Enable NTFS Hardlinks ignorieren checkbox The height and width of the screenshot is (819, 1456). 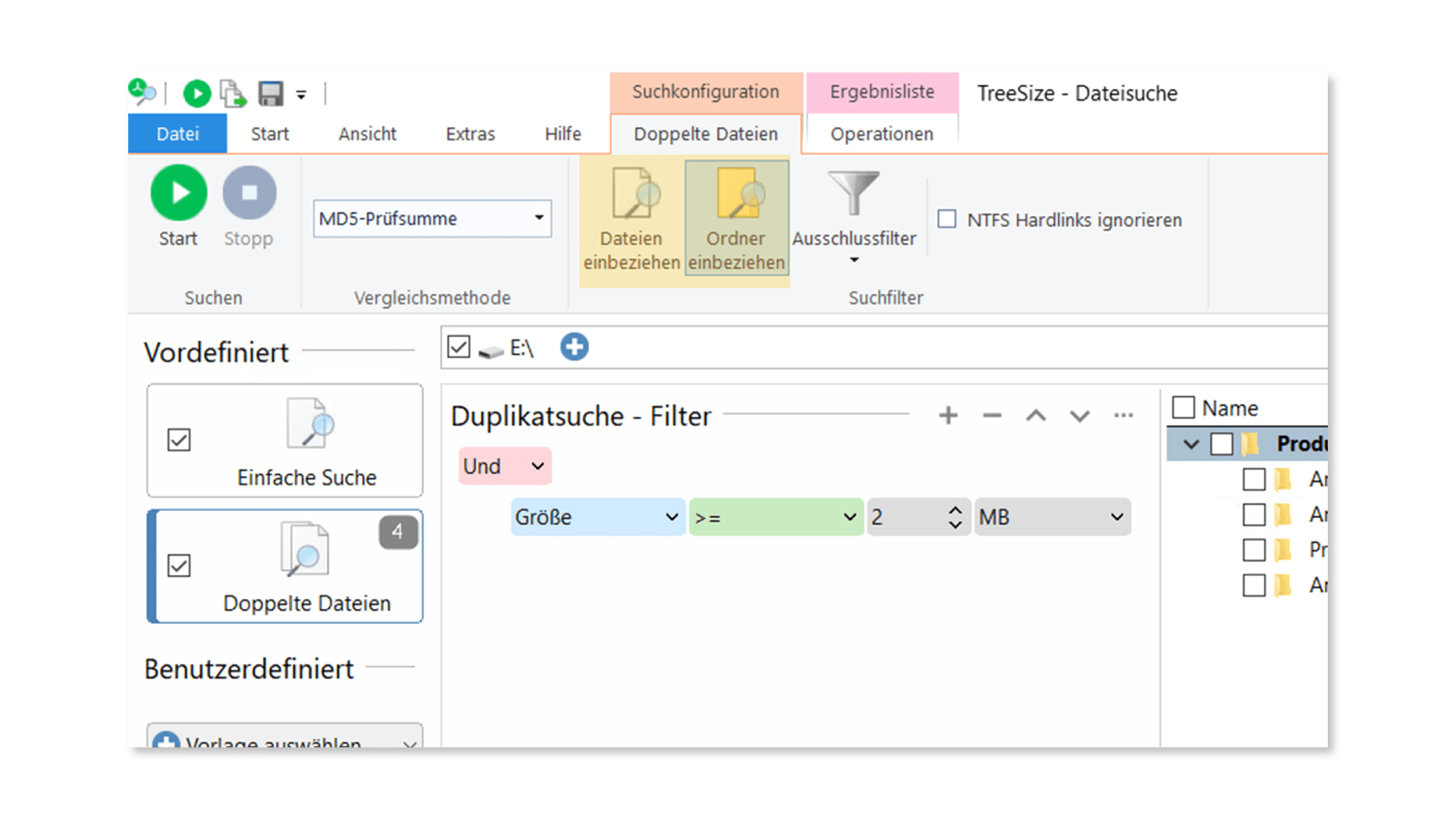tap(947, 219)
